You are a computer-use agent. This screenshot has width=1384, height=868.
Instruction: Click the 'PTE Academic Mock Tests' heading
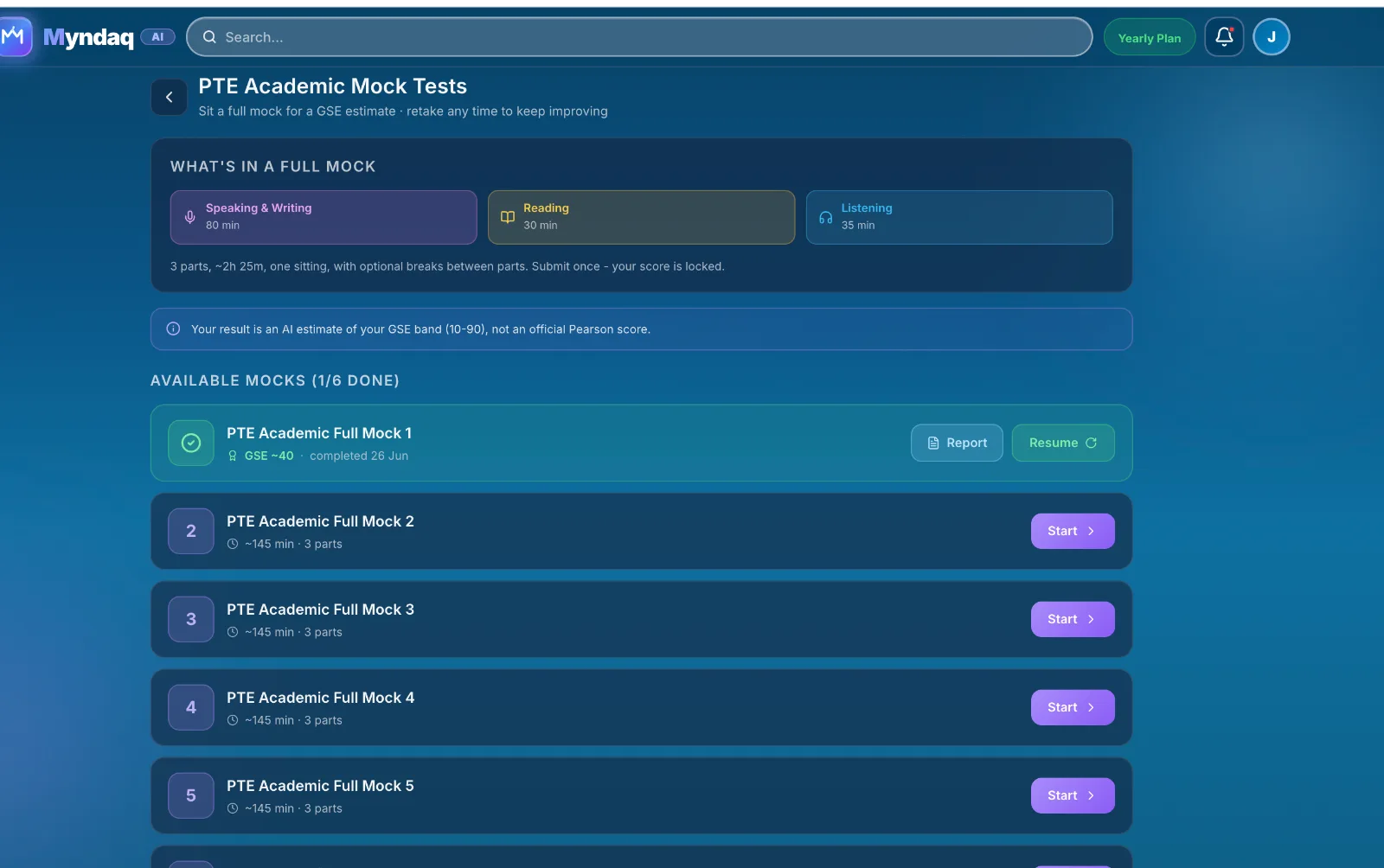click(x=333, y=86)
